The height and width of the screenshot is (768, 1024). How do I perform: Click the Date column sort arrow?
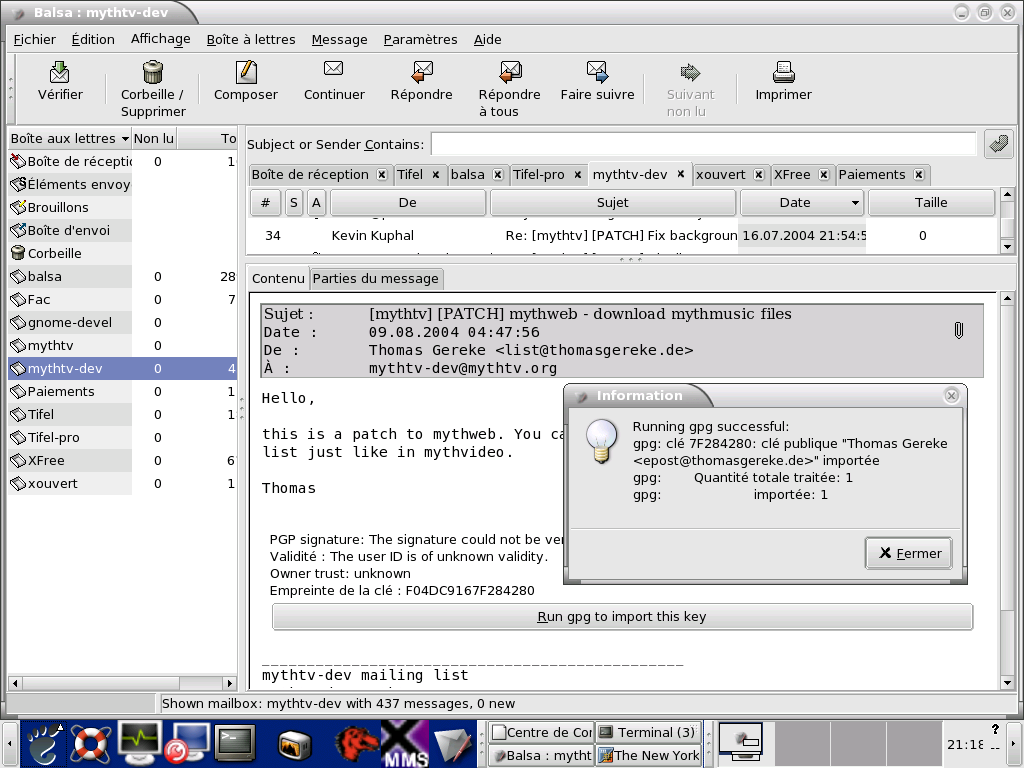click(x=855, y=203)
